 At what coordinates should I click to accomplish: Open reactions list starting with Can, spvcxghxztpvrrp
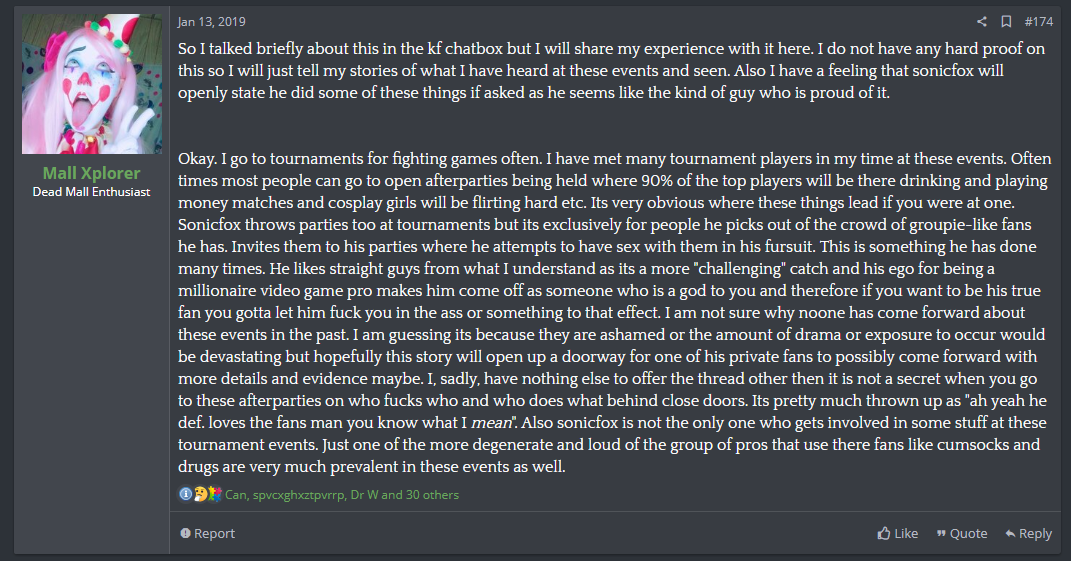pos(342,495)
